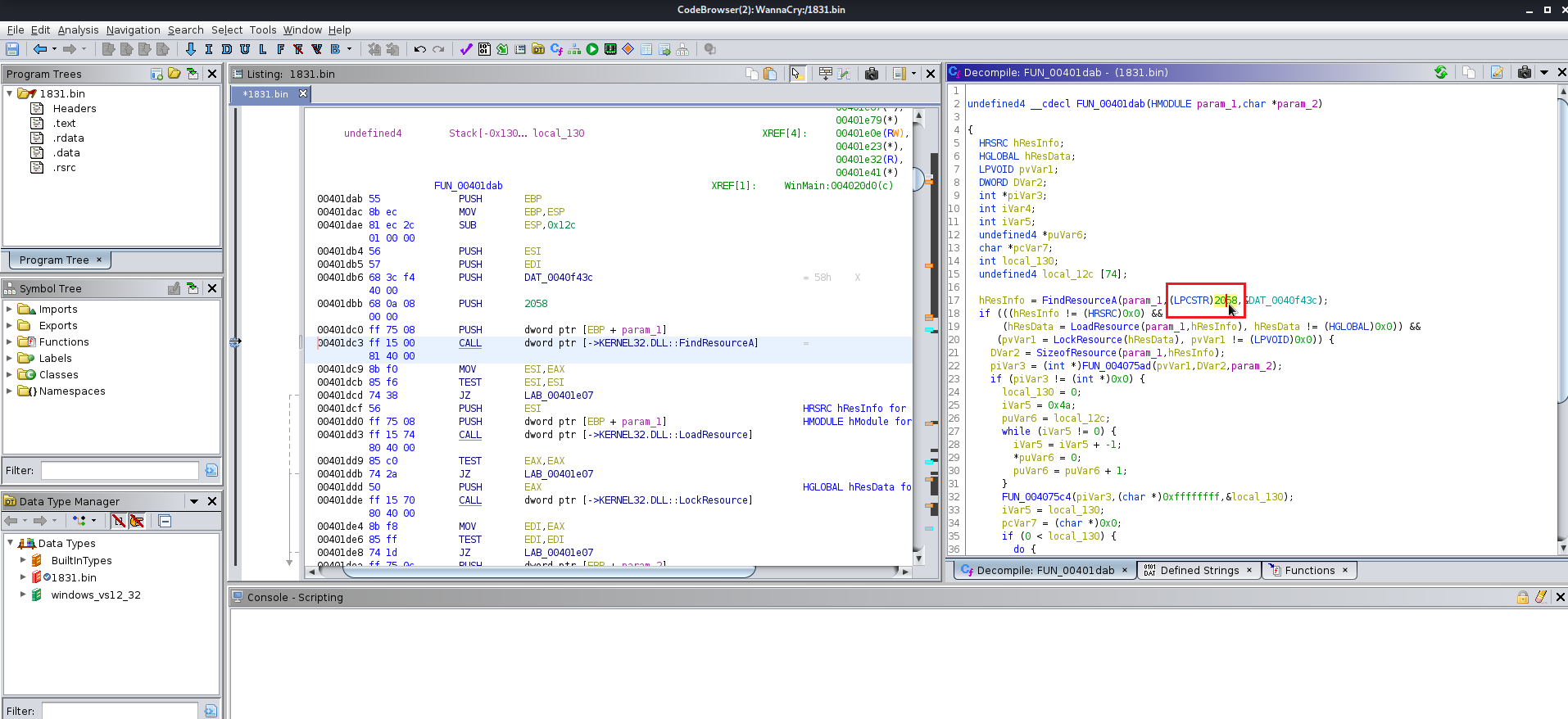
Task: Re-decompile using the green refresh icon
Action: 1441,73
